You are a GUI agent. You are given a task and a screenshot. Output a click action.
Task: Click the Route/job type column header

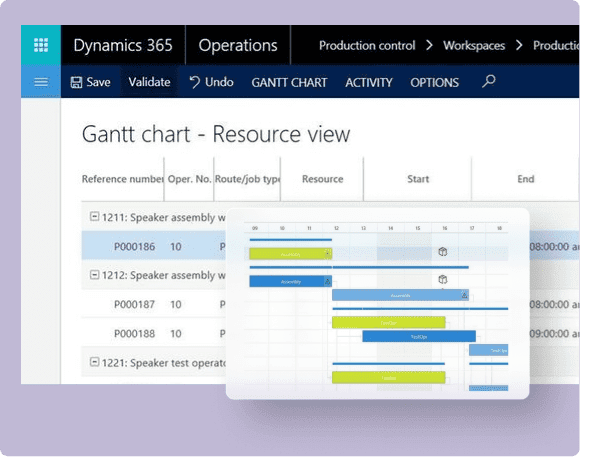(247, 179)
